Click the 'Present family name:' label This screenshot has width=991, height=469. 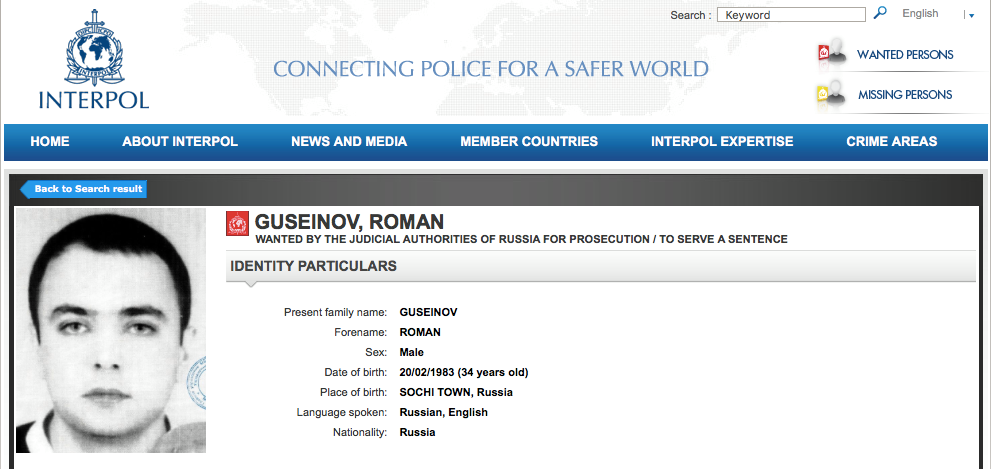[335, 312]
